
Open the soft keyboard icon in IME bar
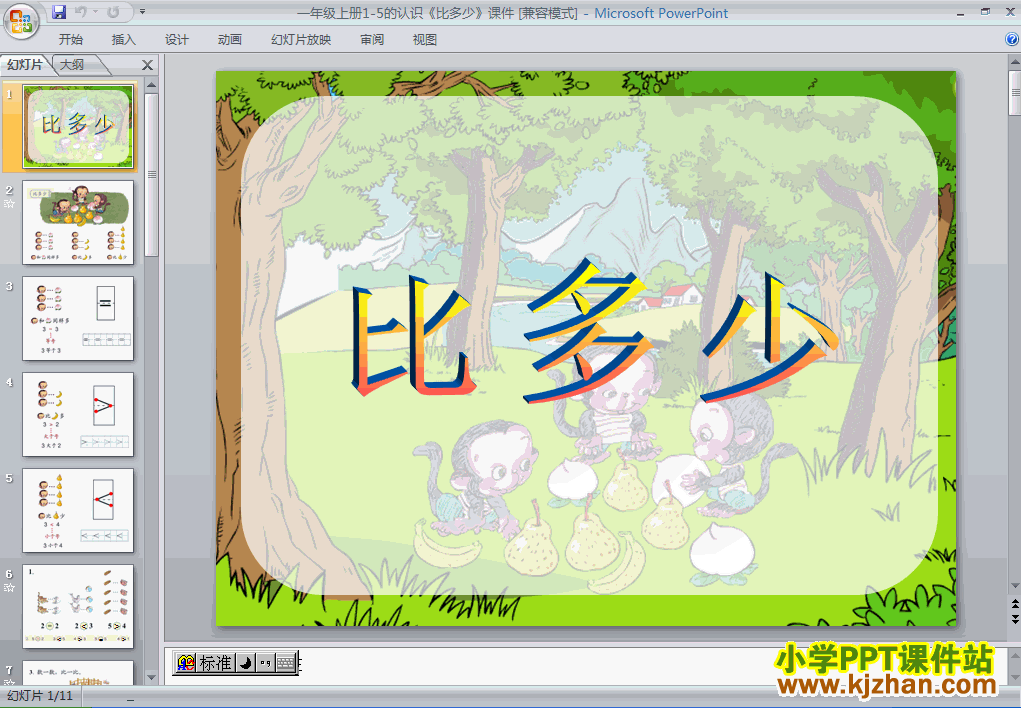coord(285,663)
